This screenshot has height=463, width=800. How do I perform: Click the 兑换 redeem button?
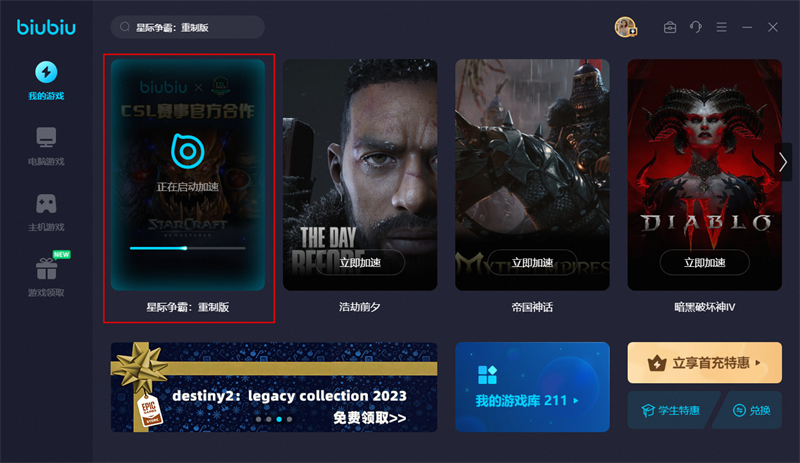752,410
